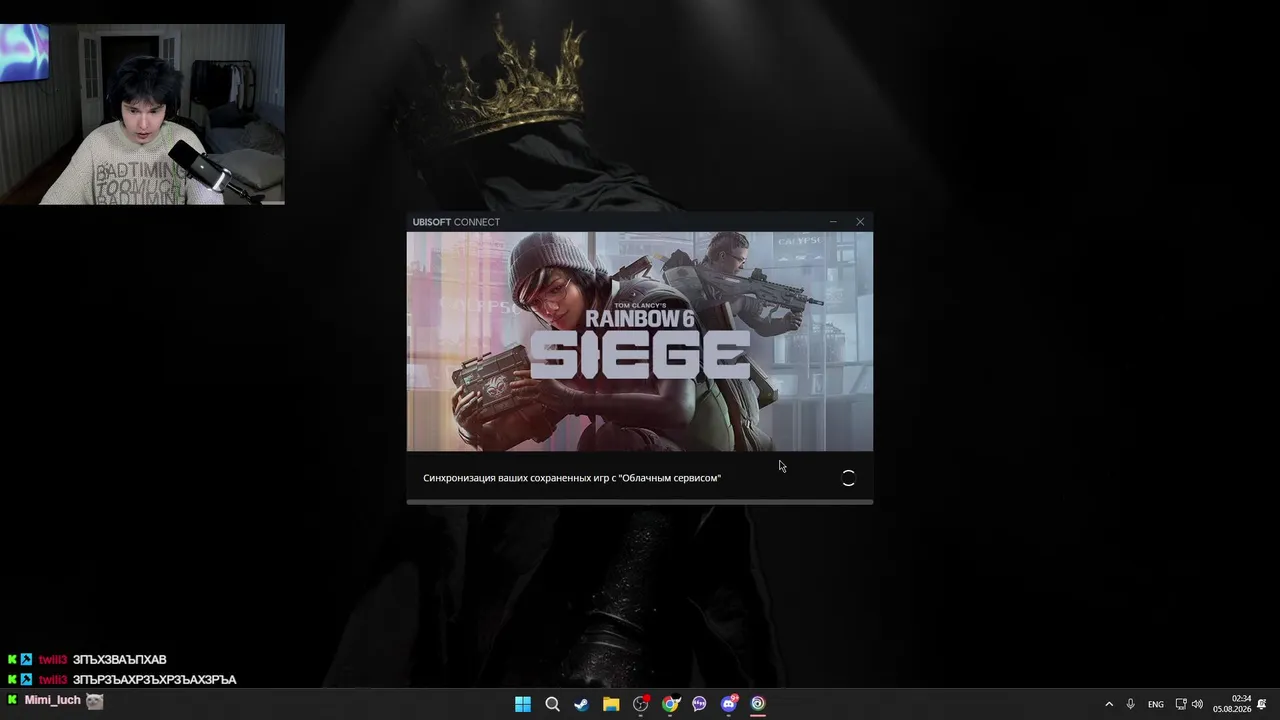Switch to Google Chrome on the taskbar
The width and height of the screenshot is (1280, 720).
pyautogui.click(x=670, y=704)
